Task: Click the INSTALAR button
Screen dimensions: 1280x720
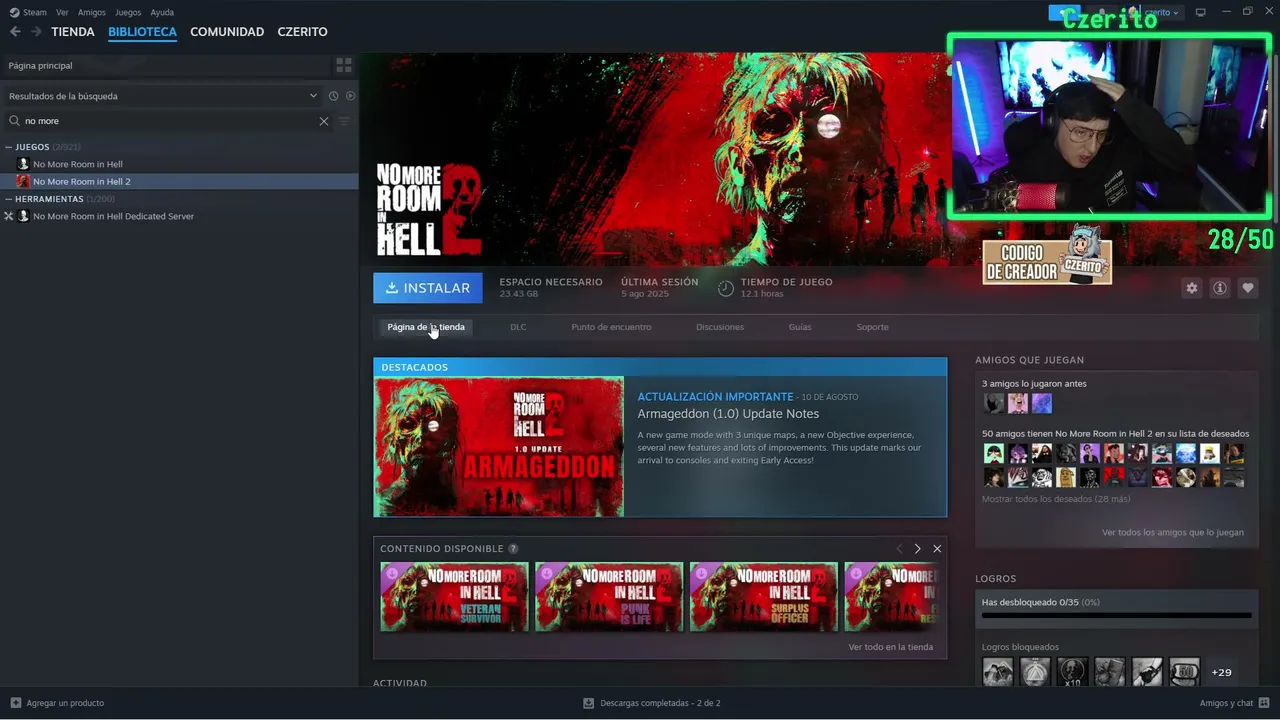Action: point(428,288)
